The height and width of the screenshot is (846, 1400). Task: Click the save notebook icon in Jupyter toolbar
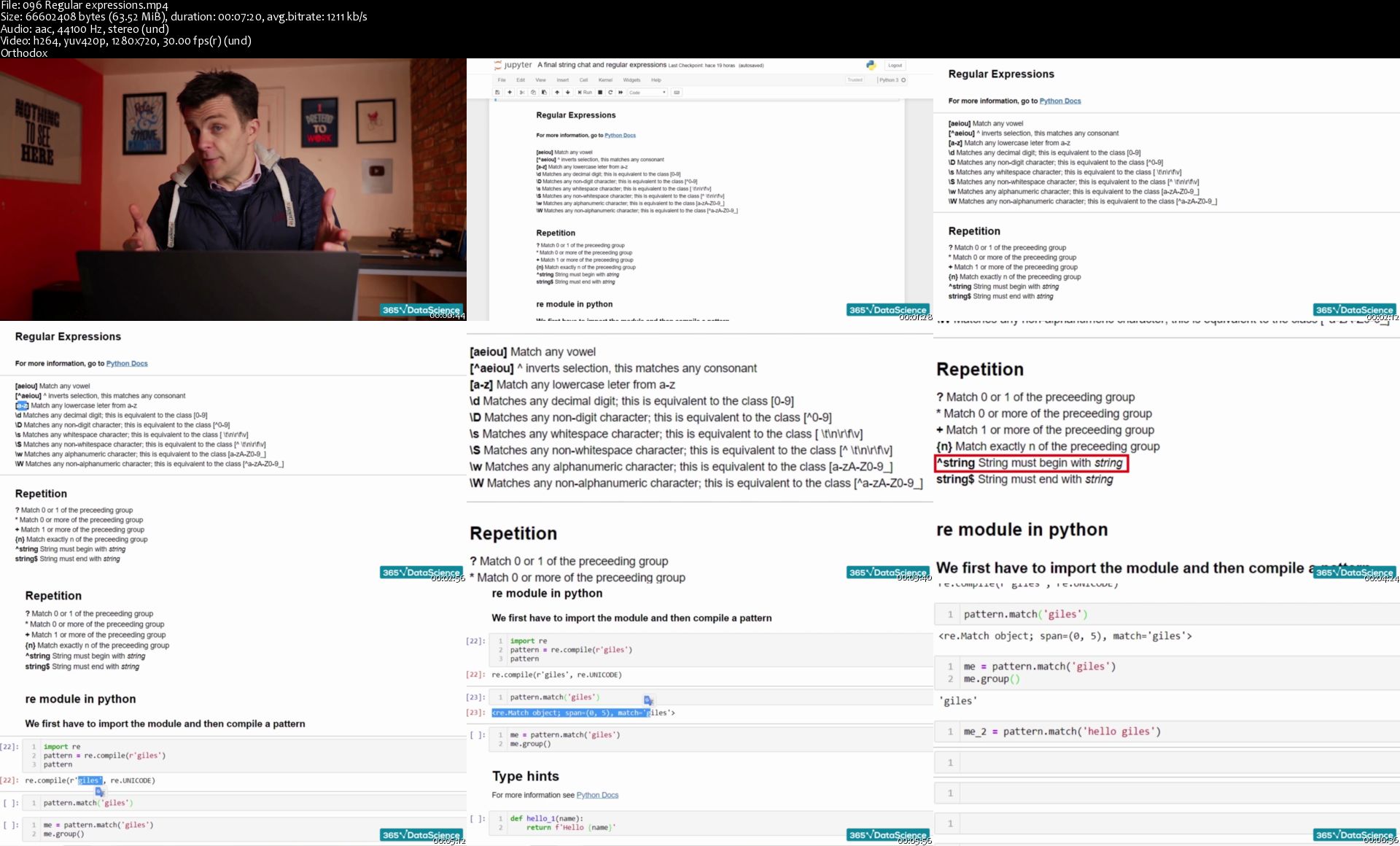tap(497, 93)
